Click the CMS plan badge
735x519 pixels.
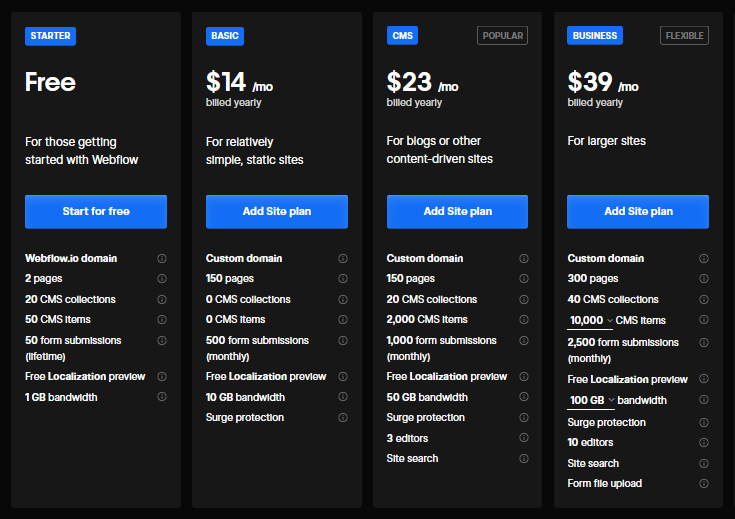pos(402,36)
